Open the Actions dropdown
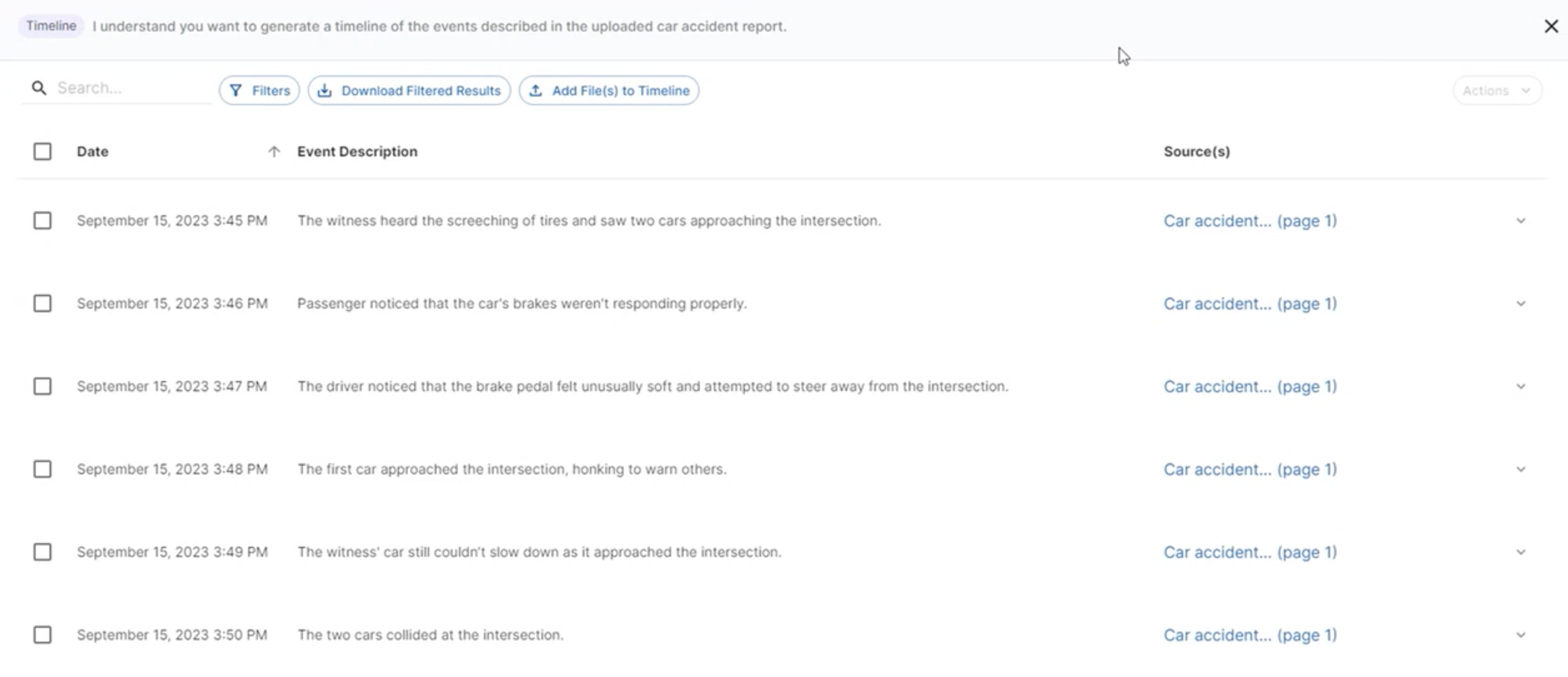The height and width of the screenshot is (677, 1568). tap(1497, 91)
